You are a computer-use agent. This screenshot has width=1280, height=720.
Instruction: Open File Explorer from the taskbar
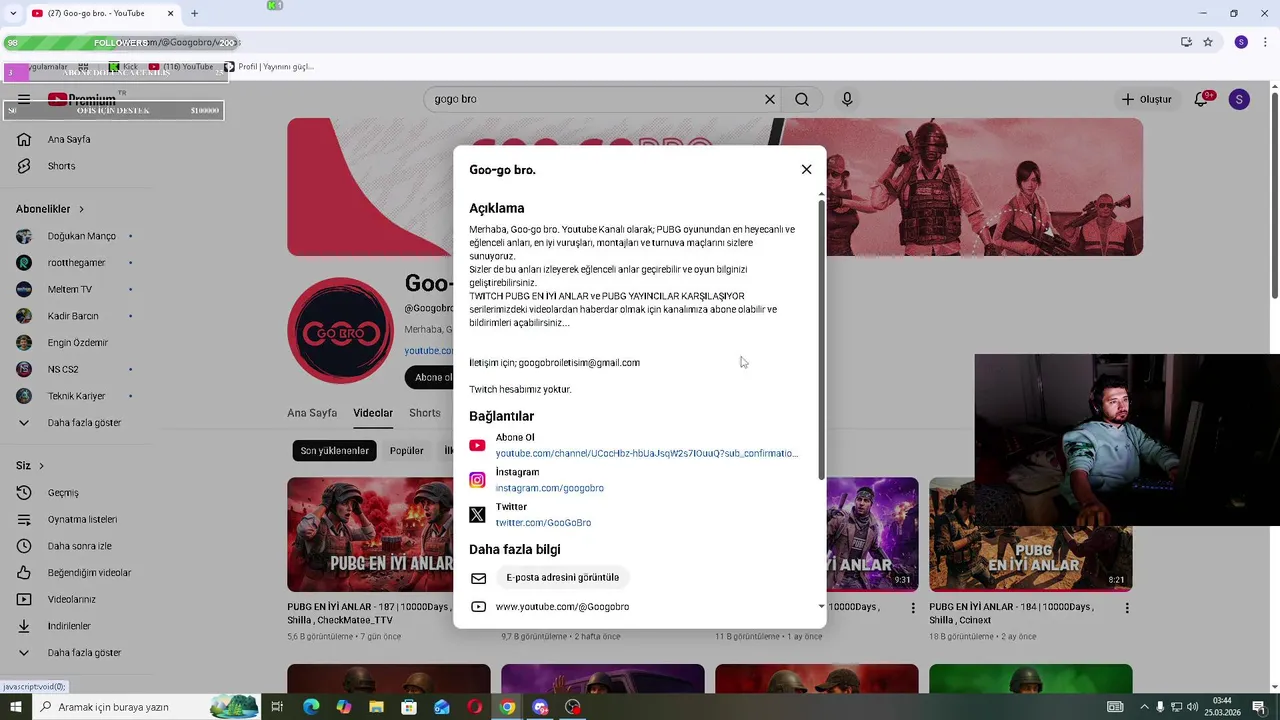coord(376,707)
